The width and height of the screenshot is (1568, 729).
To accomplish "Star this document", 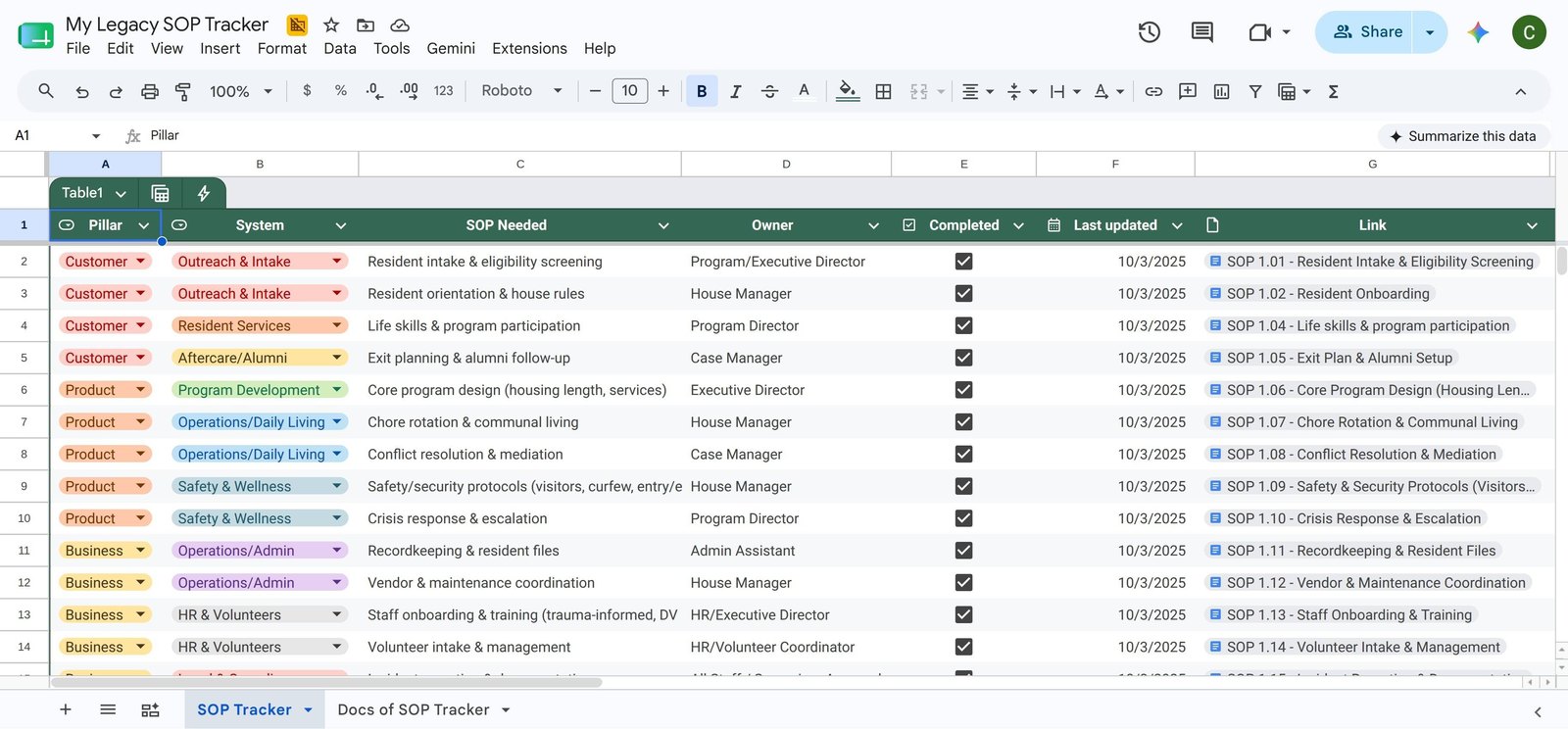I will point(331,24).
